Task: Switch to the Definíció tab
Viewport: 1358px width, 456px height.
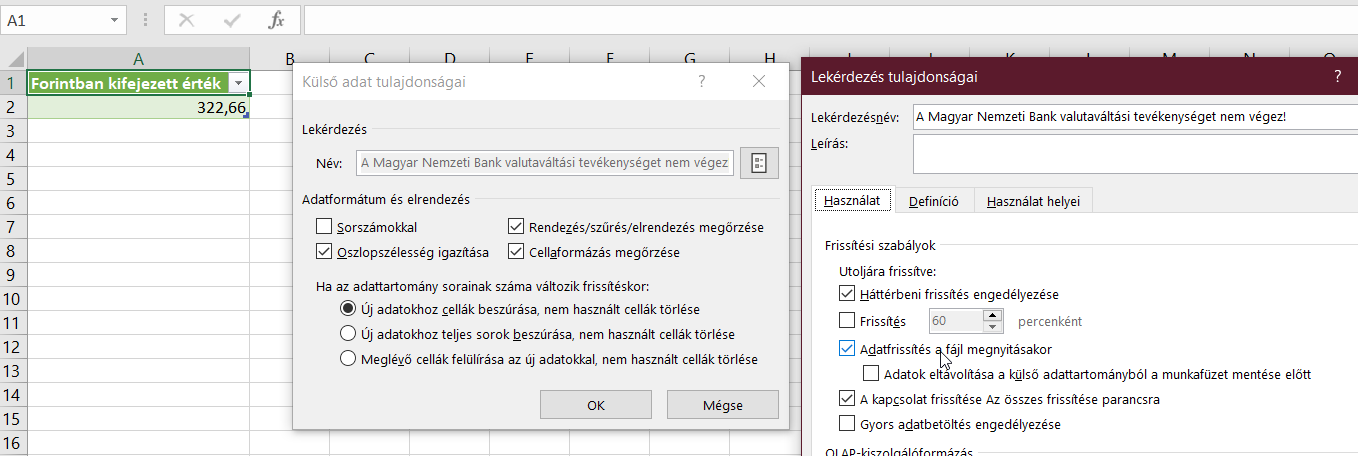Action: (x=934, y=201)
